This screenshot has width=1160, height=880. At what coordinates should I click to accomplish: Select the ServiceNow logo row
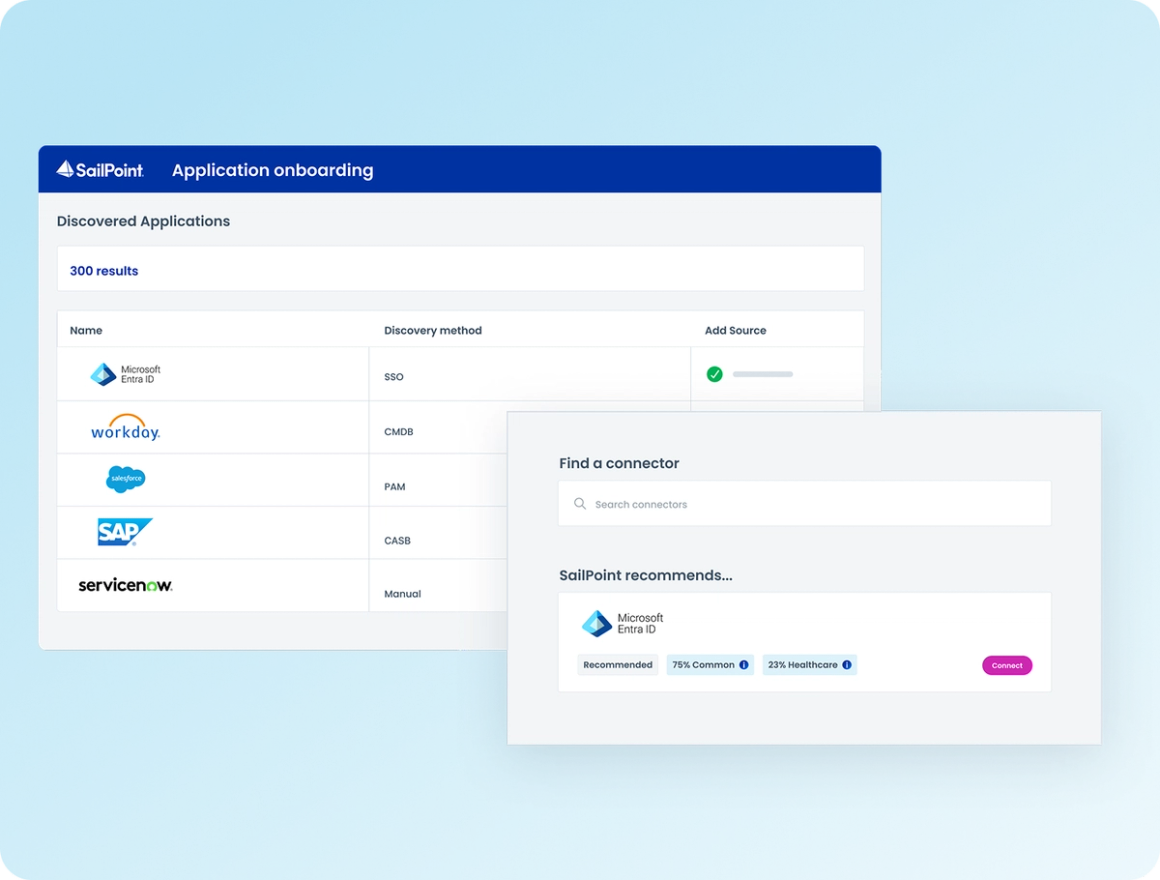(x=126, y=585)
